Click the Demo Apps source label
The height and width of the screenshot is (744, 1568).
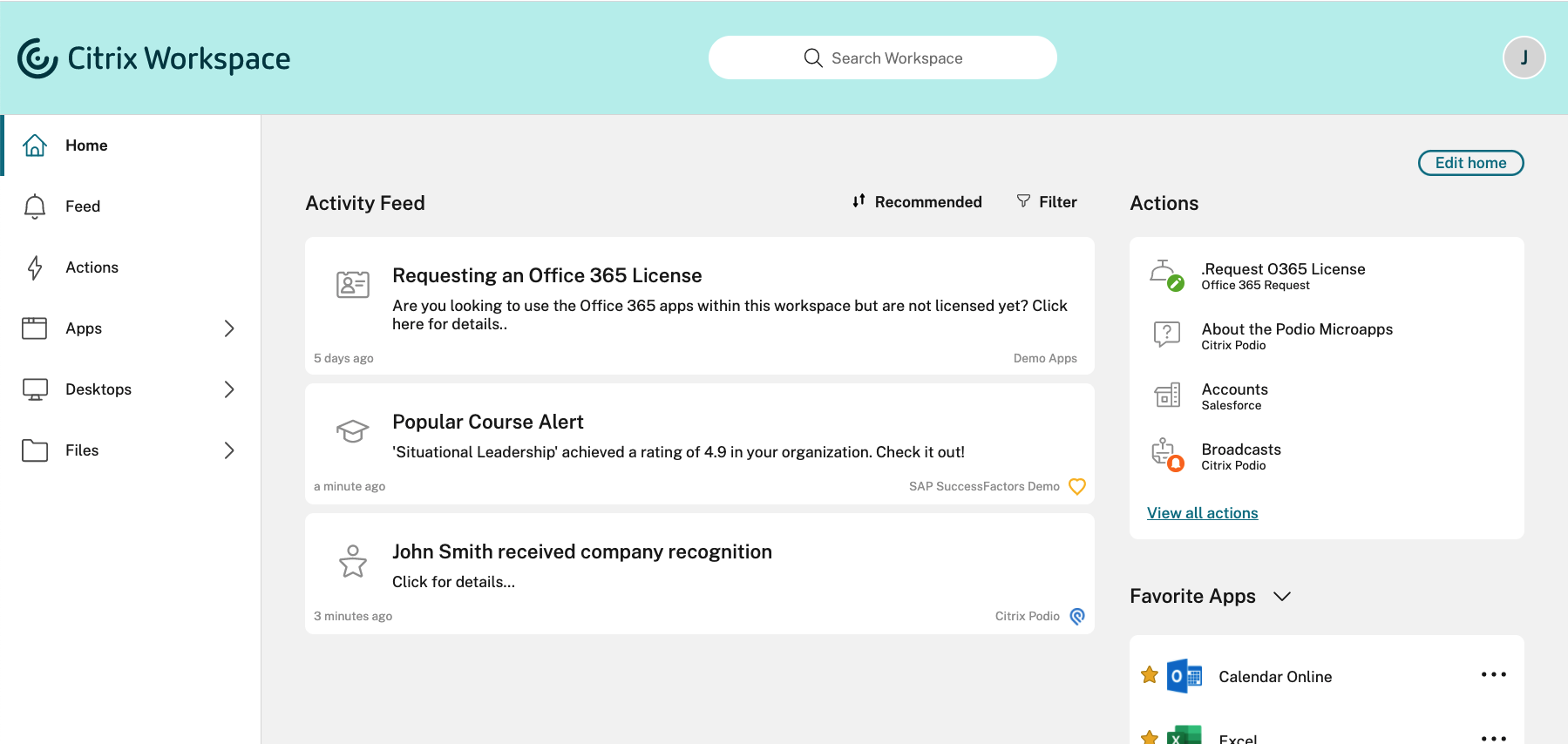1045,358
